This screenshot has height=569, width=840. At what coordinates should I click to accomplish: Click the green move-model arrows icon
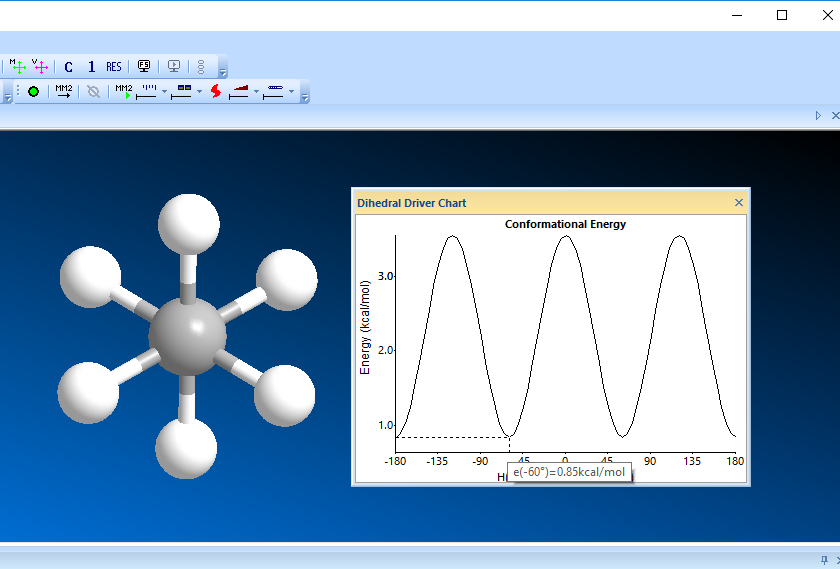18,66
